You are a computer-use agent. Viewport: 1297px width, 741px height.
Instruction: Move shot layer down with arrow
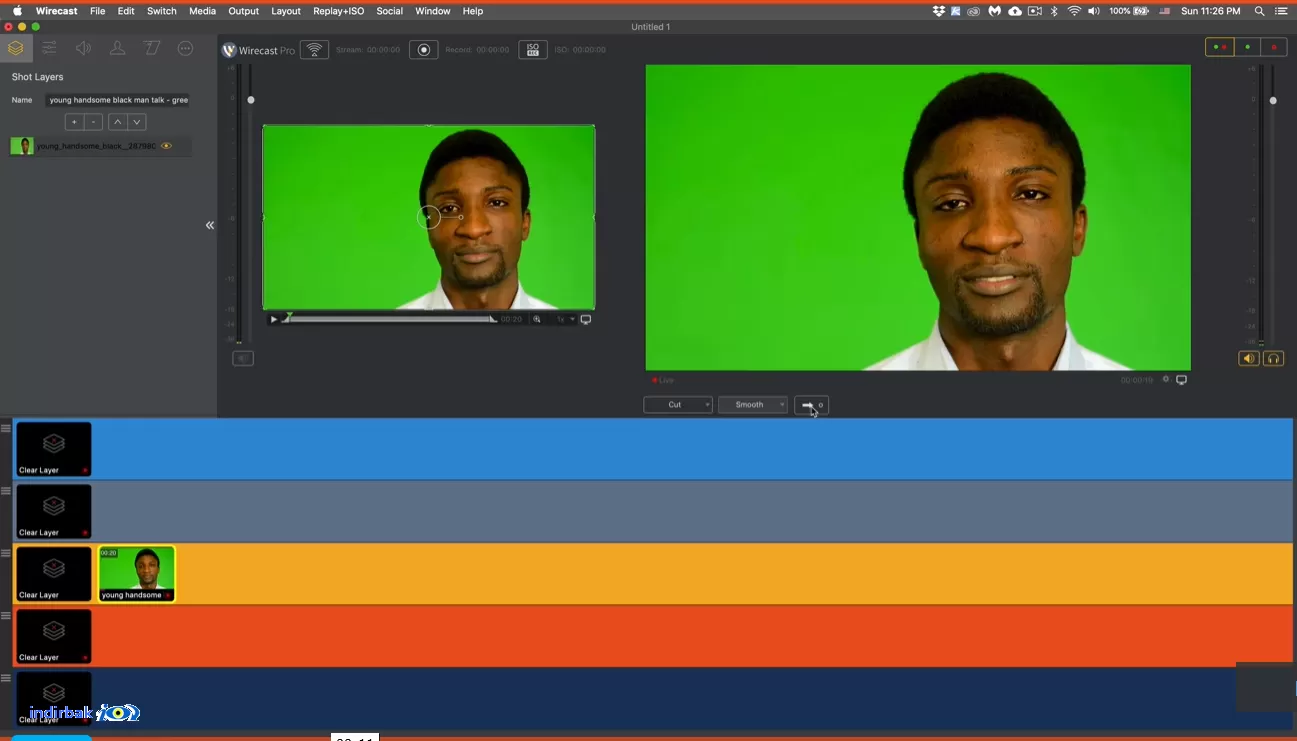coord(137,122)
